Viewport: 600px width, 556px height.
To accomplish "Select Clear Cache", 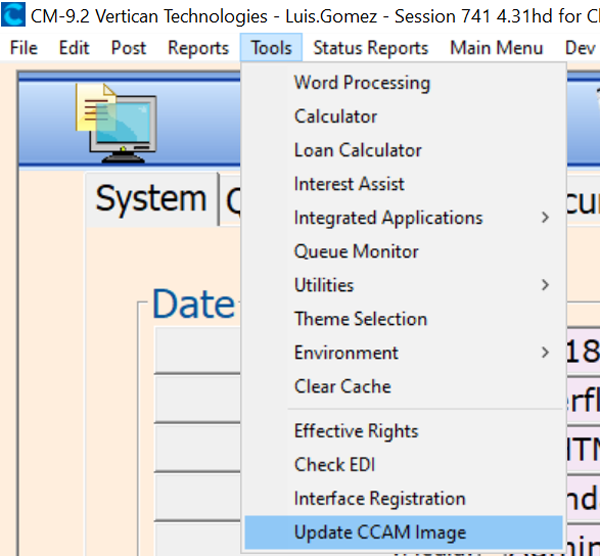I will click(x=404, y=386).
